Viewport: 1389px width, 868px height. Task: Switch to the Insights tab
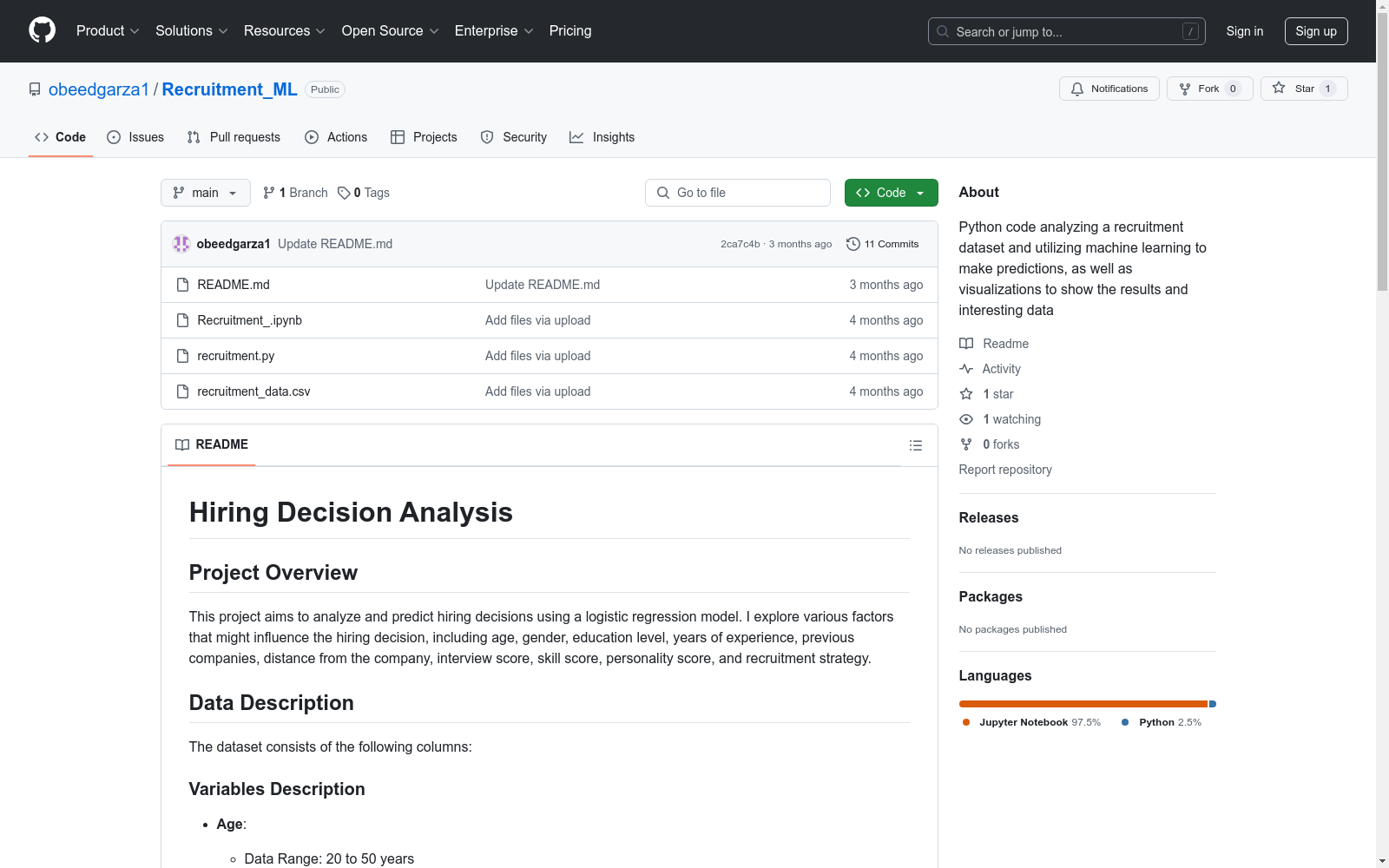pos(602,137)
